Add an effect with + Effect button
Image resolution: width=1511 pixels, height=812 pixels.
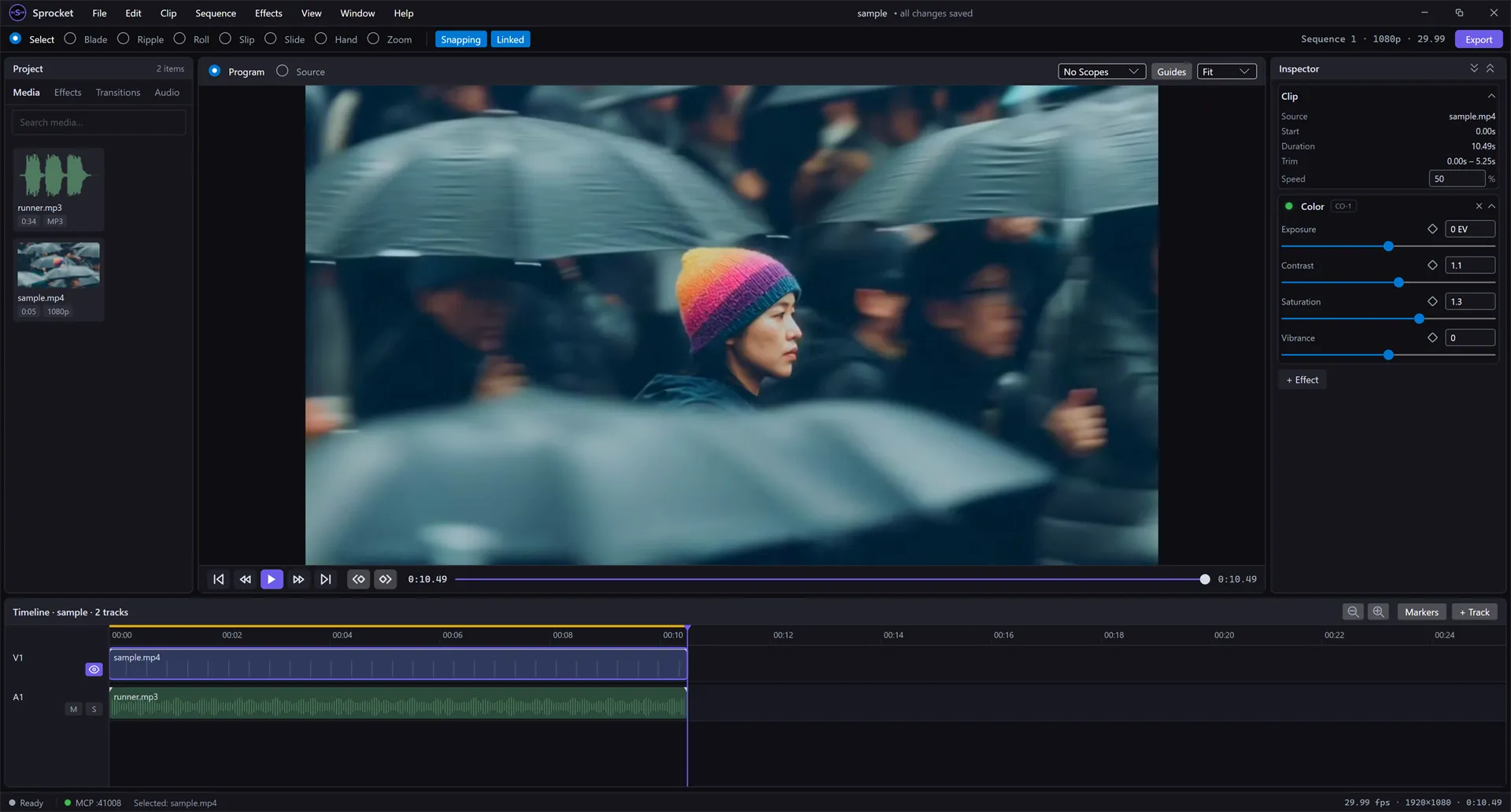point(1302,379)
